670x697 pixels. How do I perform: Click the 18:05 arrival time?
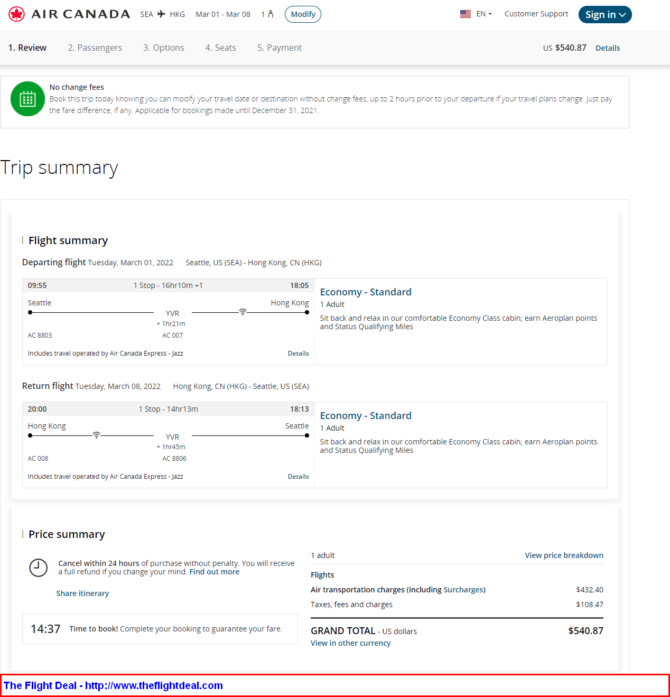[x=299, y=285]
